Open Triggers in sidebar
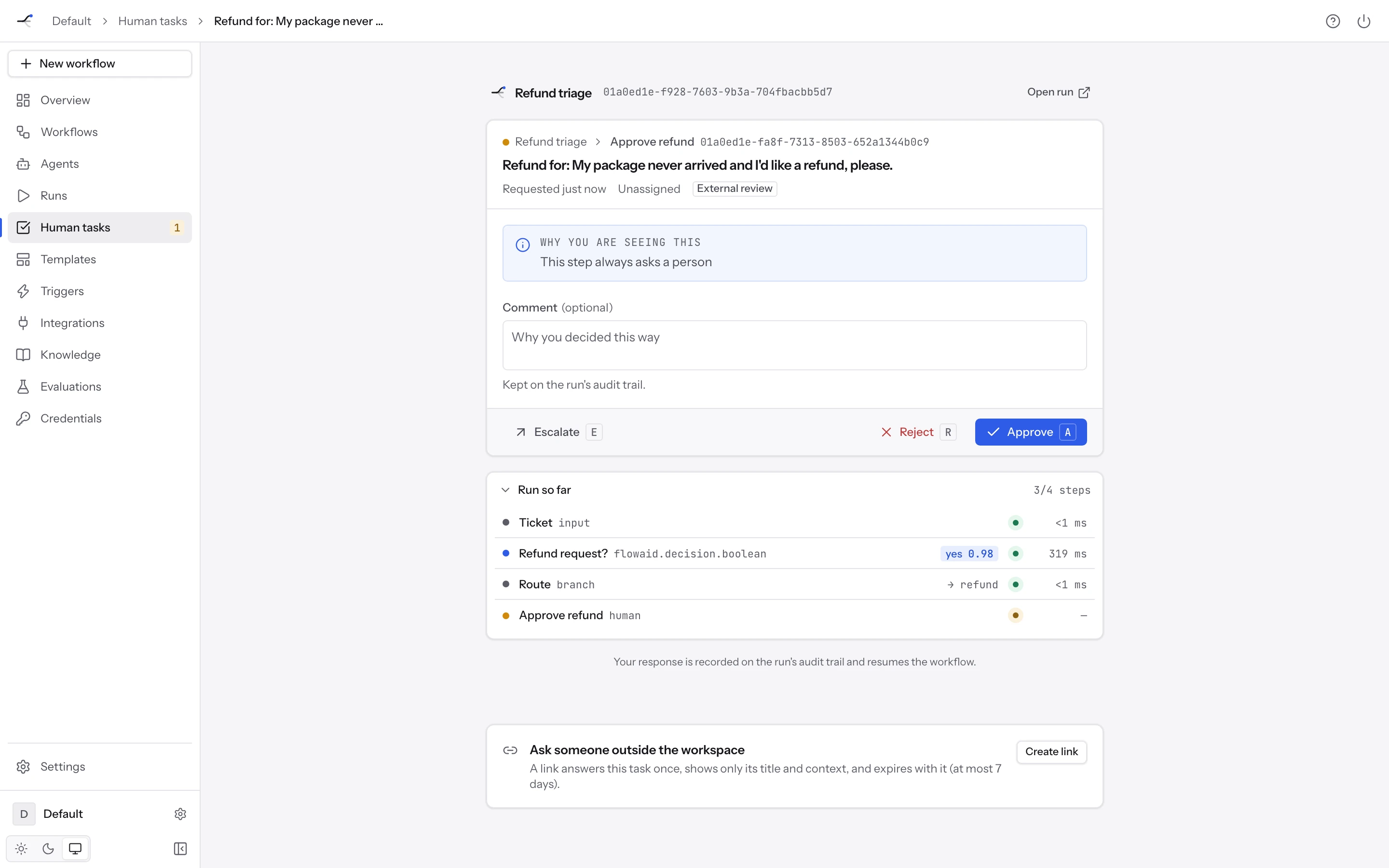 (100, 292)
